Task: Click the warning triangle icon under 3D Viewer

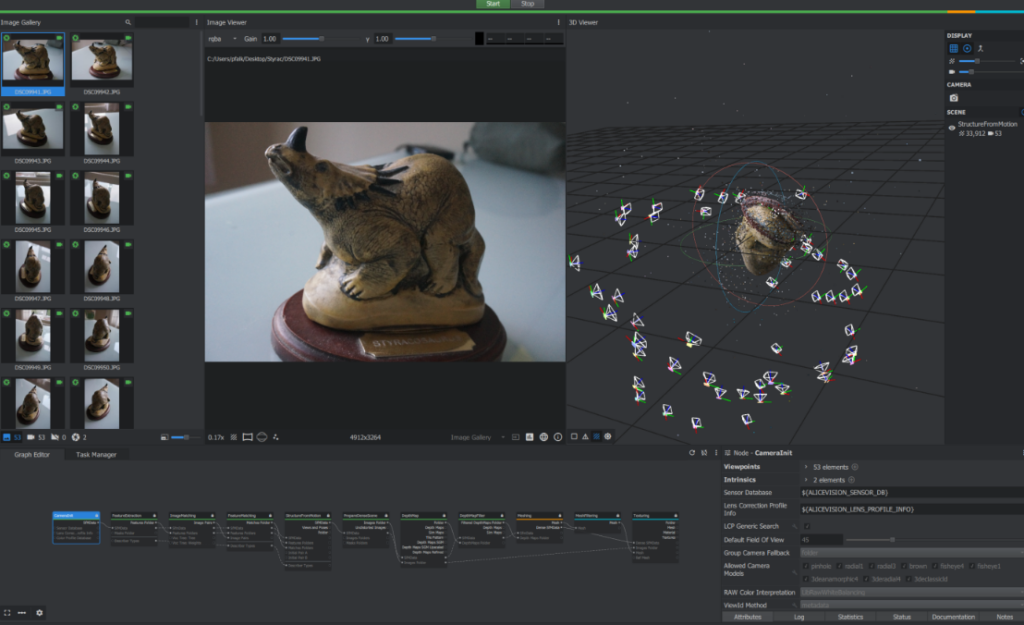Action: [x=585, y=436]
